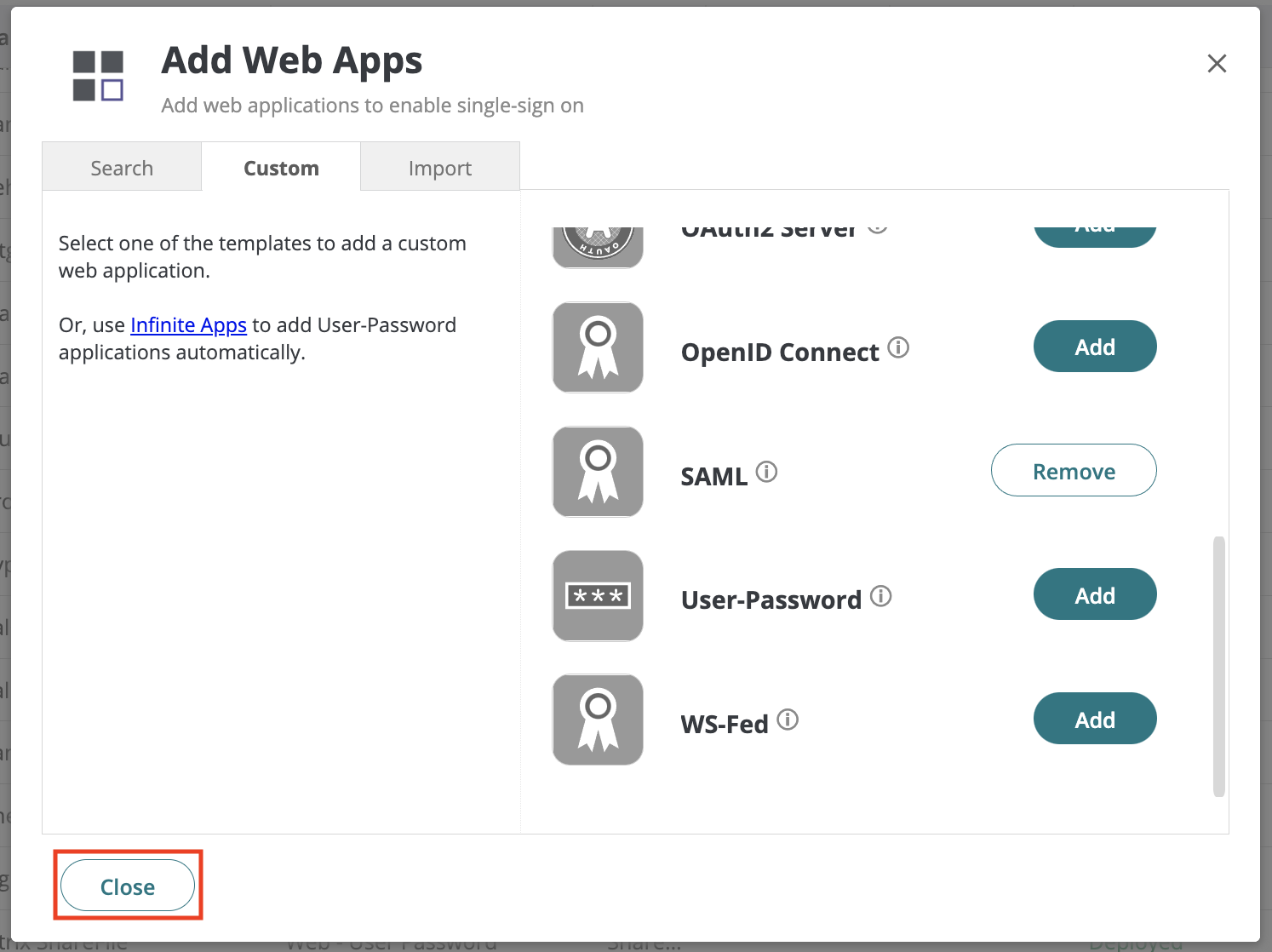Image resolution: width=1272 pixels, height=952 pixels.
Task: Remove the SAML application
Action: [1074, 470]
